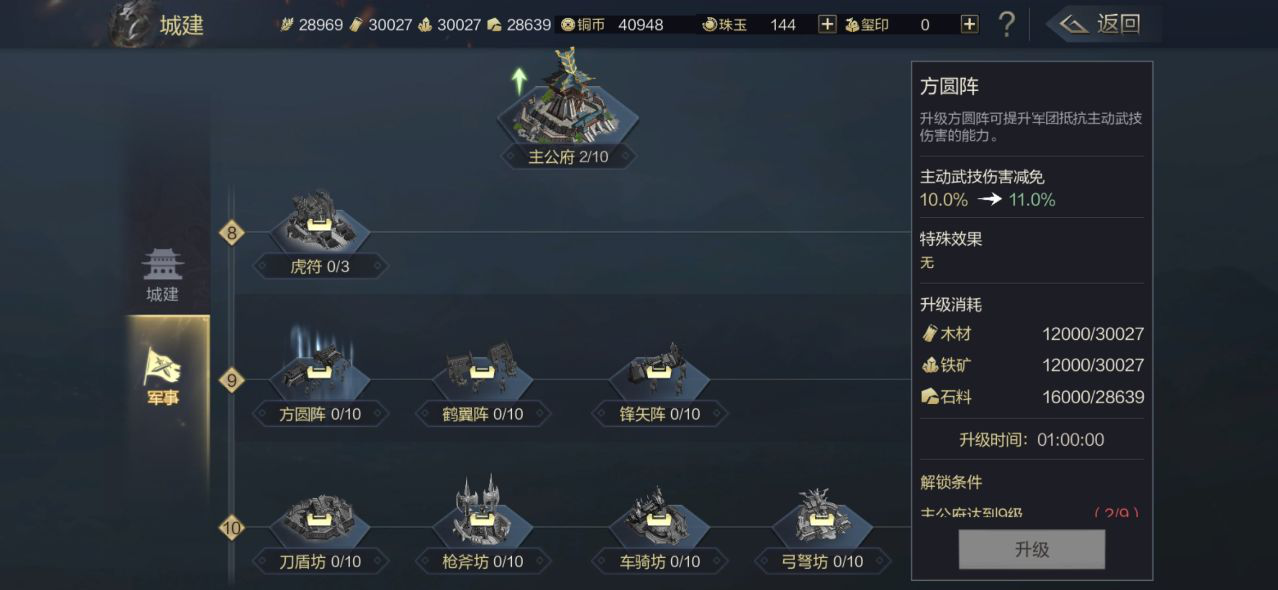This screenshot has width=1278, height=590.
Task: Click the level 8 tier marker
Action: click(x=232, y=233)
